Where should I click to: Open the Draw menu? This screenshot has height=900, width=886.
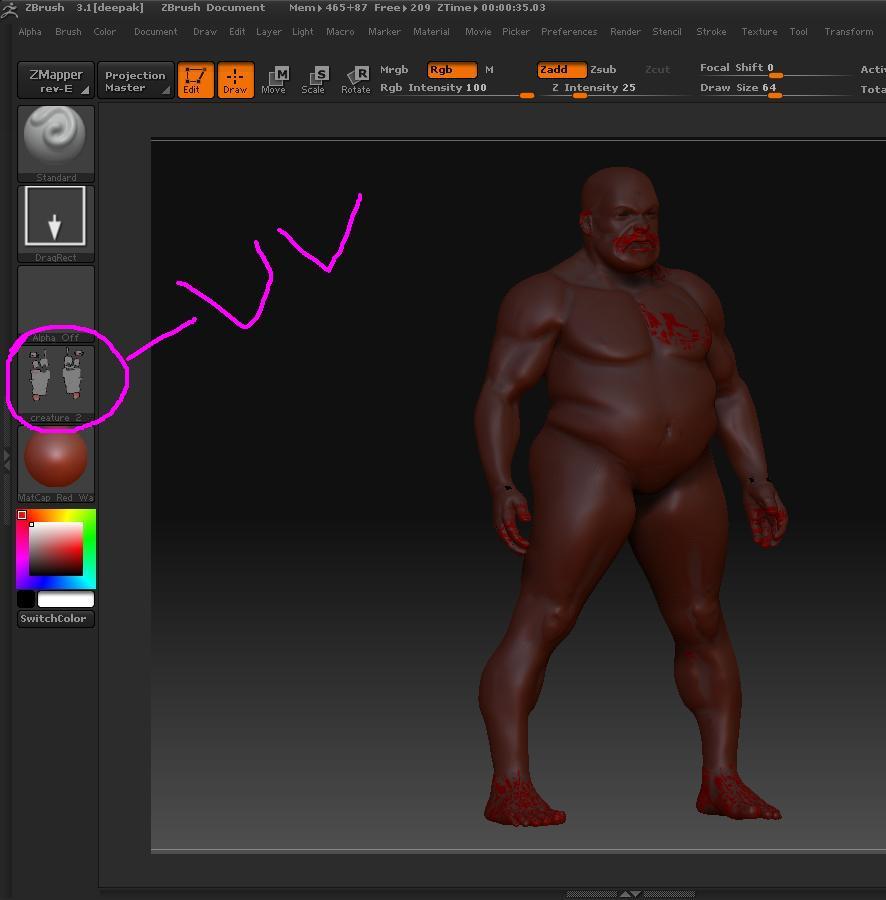[205, 32]
